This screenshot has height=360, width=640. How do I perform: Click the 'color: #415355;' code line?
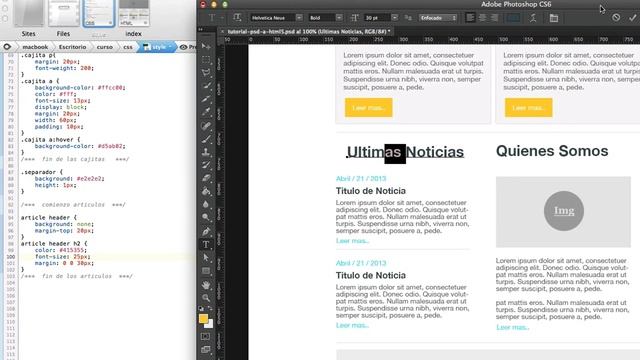click(x=60, y=250)
